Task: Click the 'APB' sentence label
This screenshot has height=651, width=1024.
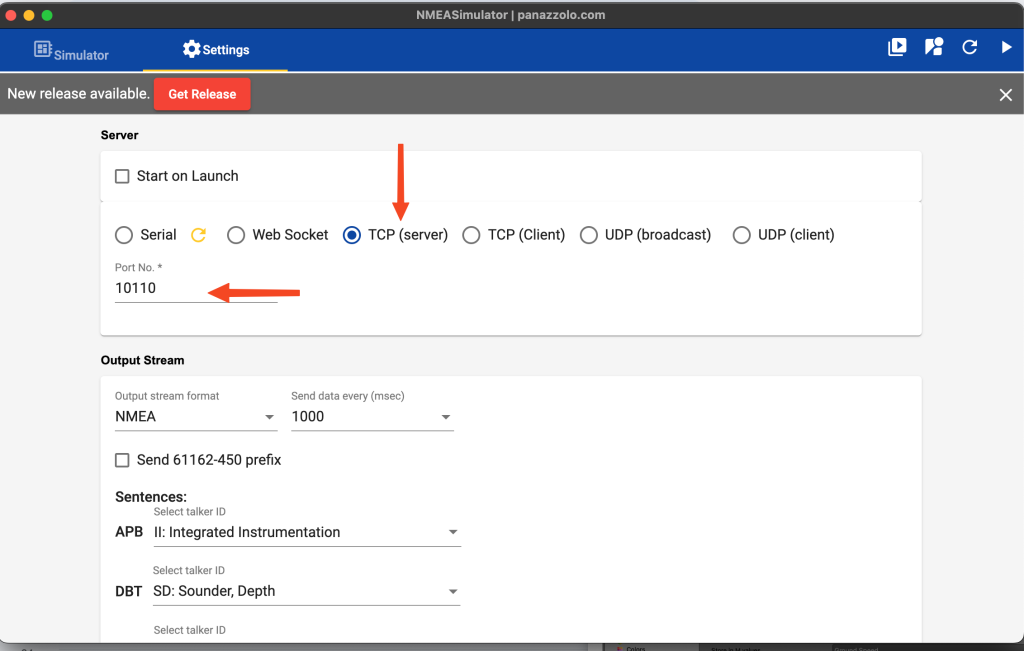Action: pyautogui.click(x=129, y=532)
